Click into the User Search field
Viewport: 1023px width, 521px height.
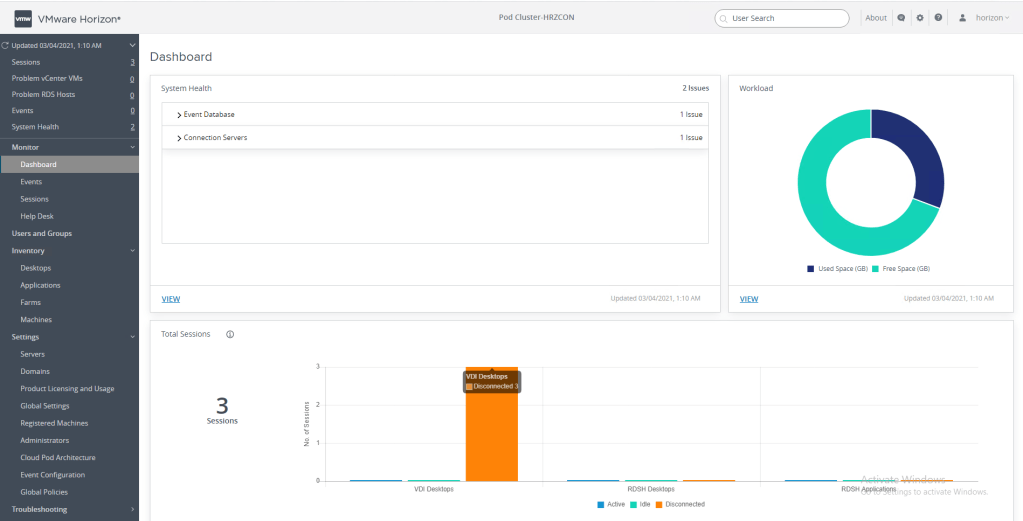point(785,18)
